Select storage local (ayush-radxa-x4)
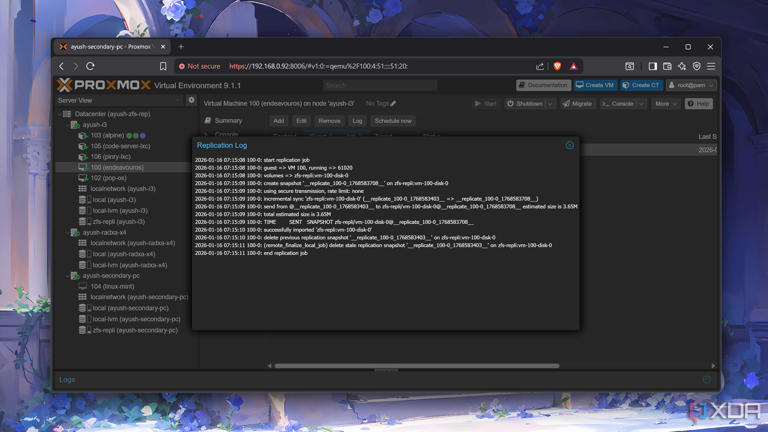Screen dimensions: 768x432 click(x=123, y=254)
